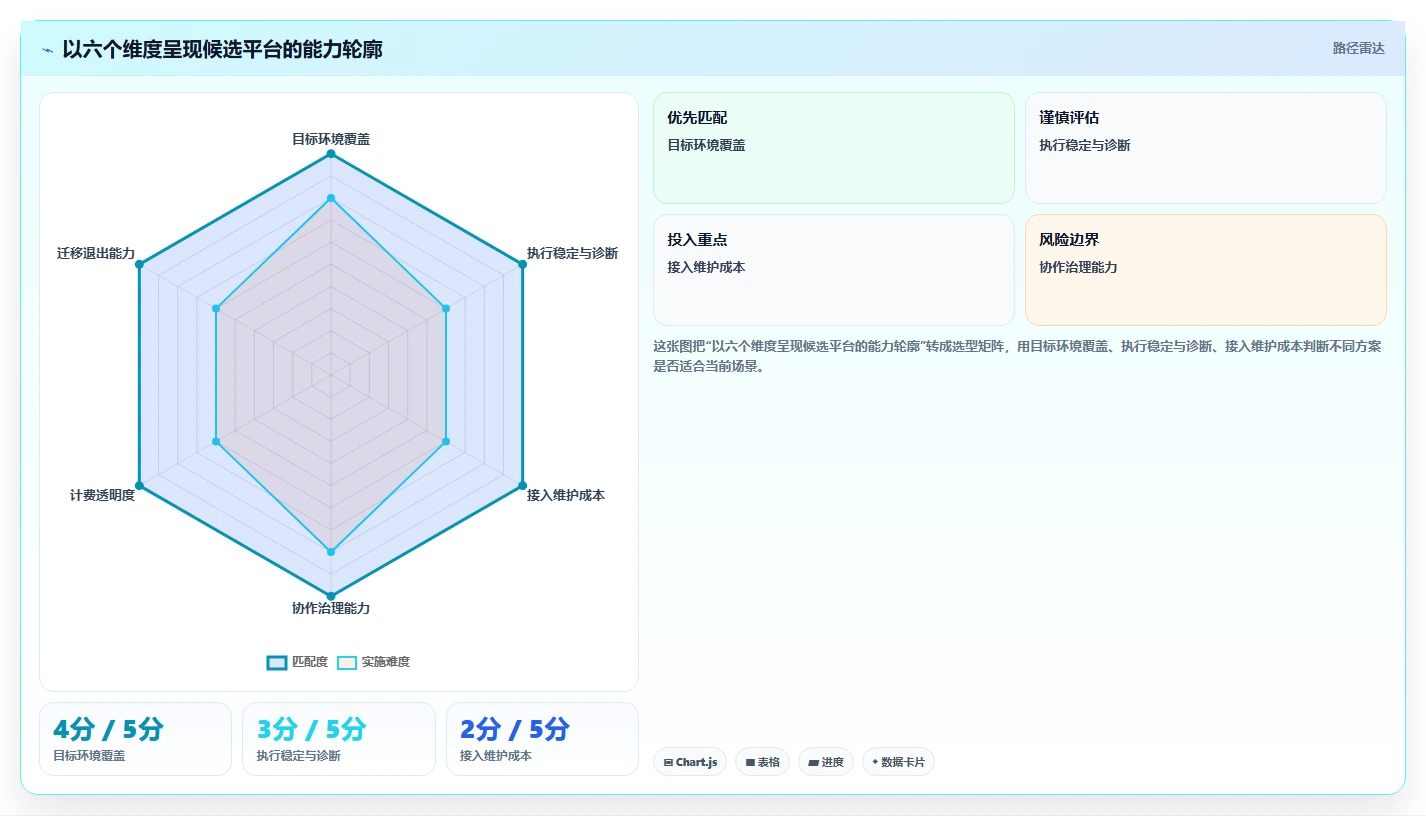Image resolution: width=1426 pixels, height=816 pixels.
Task: Click 执行稳定与诊断 text inside 谨慎评估 card
Action: point(1085,145)
